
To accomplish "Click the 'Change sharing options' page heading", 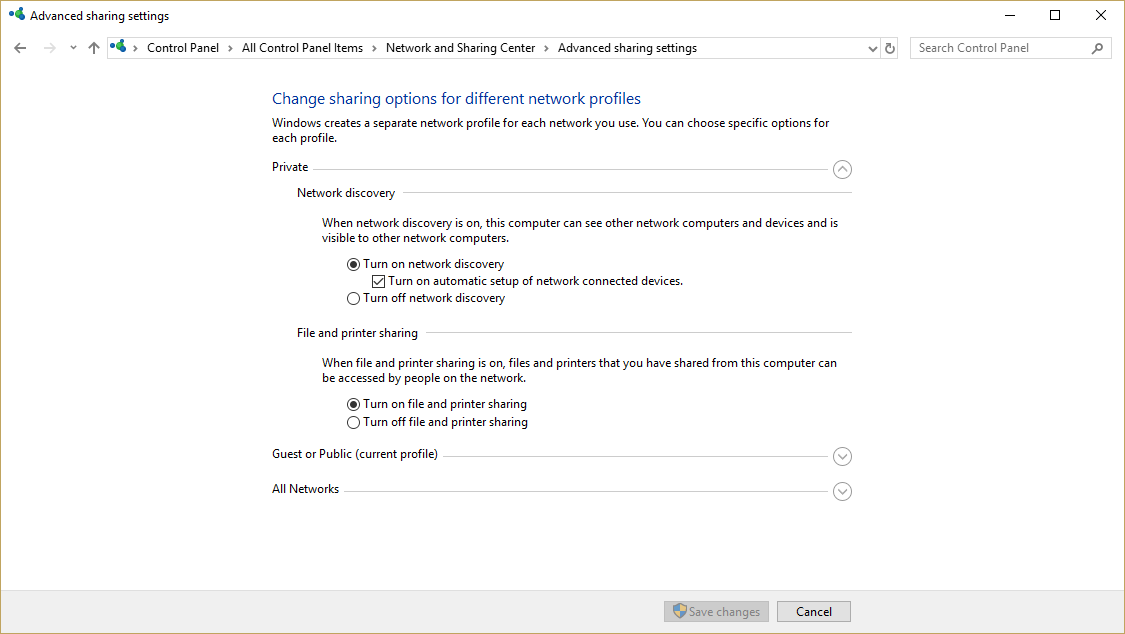I will 456,98.
